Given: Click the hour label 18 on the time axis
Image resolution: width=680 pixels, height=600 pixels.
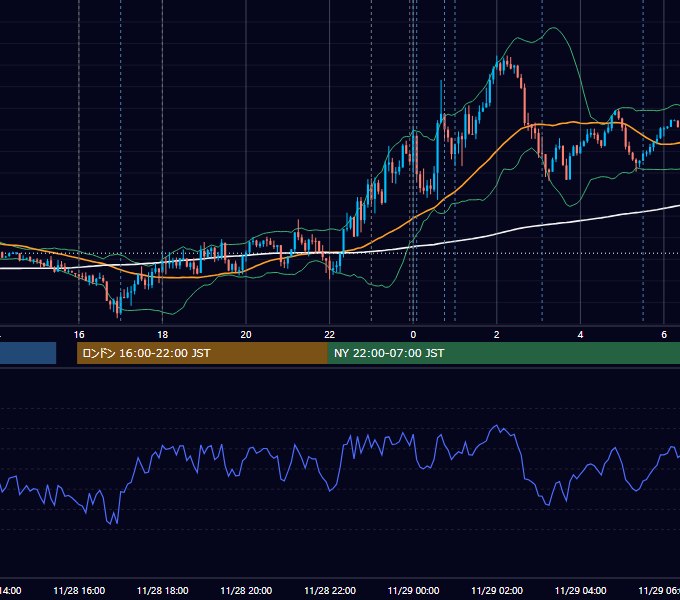Looking at the screenshot, I should (x=163, y=335).
